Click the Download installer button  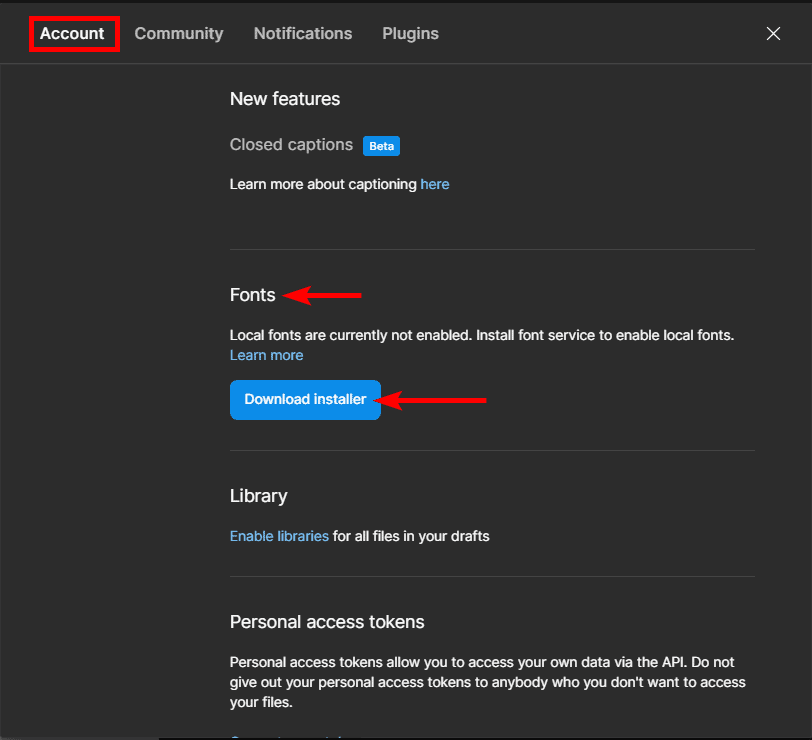click(305, 399)
